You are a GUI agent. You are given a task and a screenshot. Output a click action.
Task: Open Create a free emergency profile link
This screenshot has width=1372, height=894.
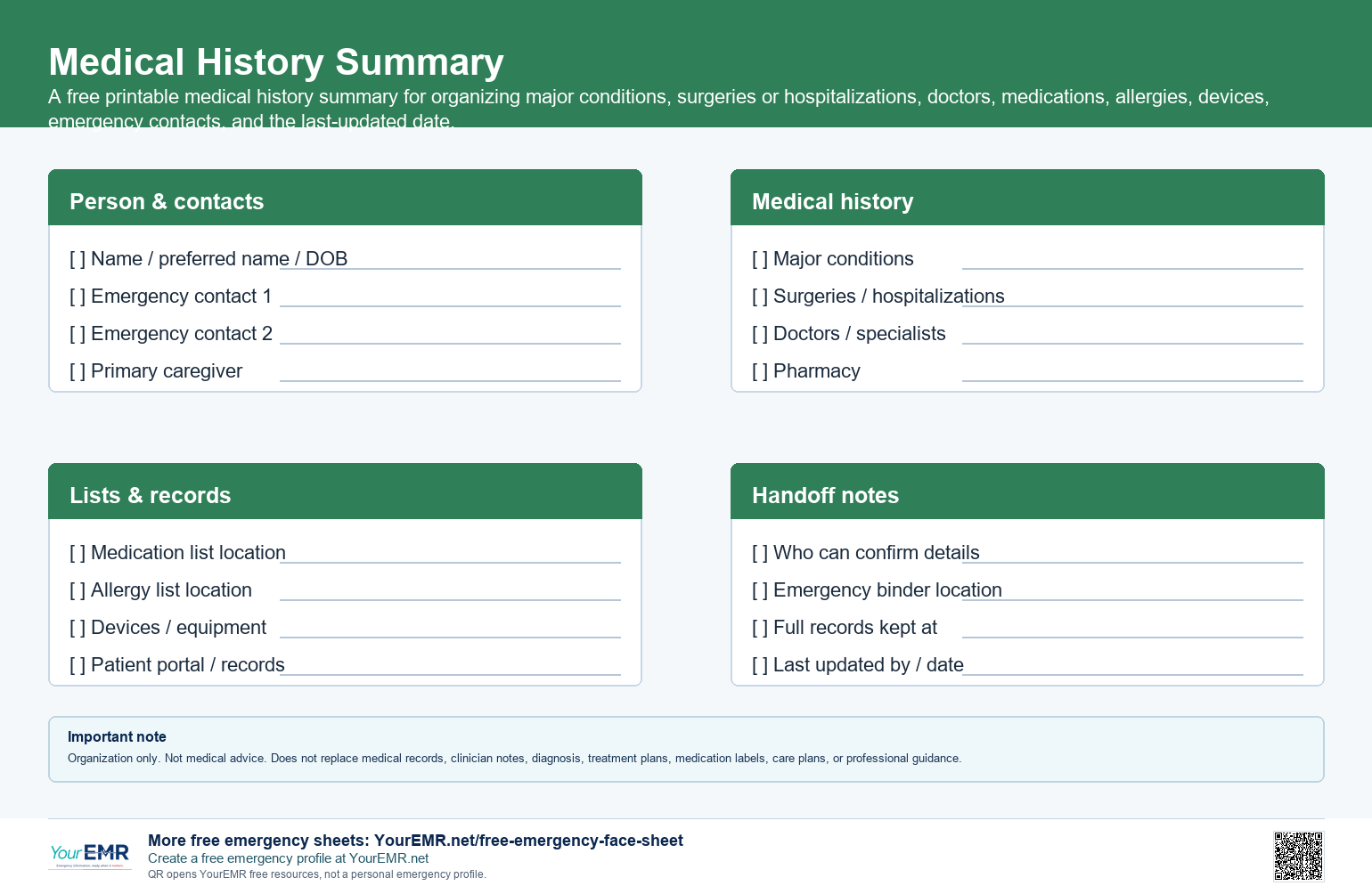pos(288,858)
